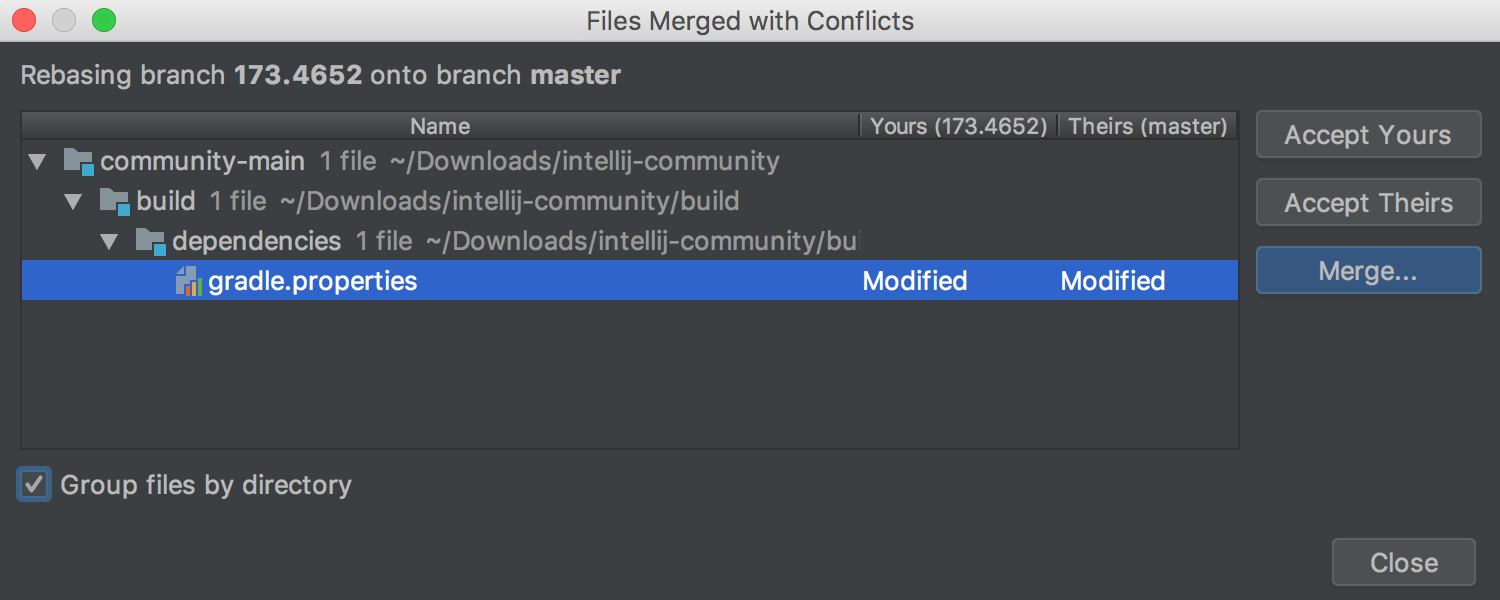Select the gradle.properties file row
Viewport: 1500px width, 600px height.
(630, 281)
